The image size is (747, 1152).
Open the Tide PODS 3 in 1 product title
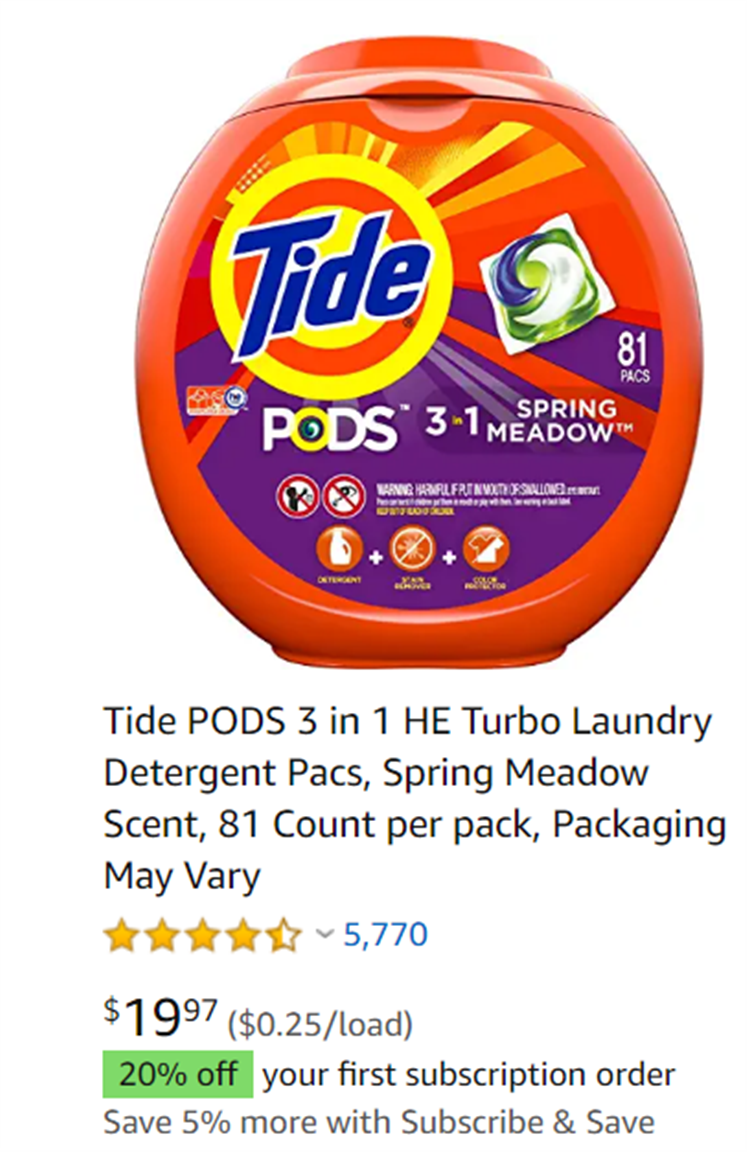[415, 799]
